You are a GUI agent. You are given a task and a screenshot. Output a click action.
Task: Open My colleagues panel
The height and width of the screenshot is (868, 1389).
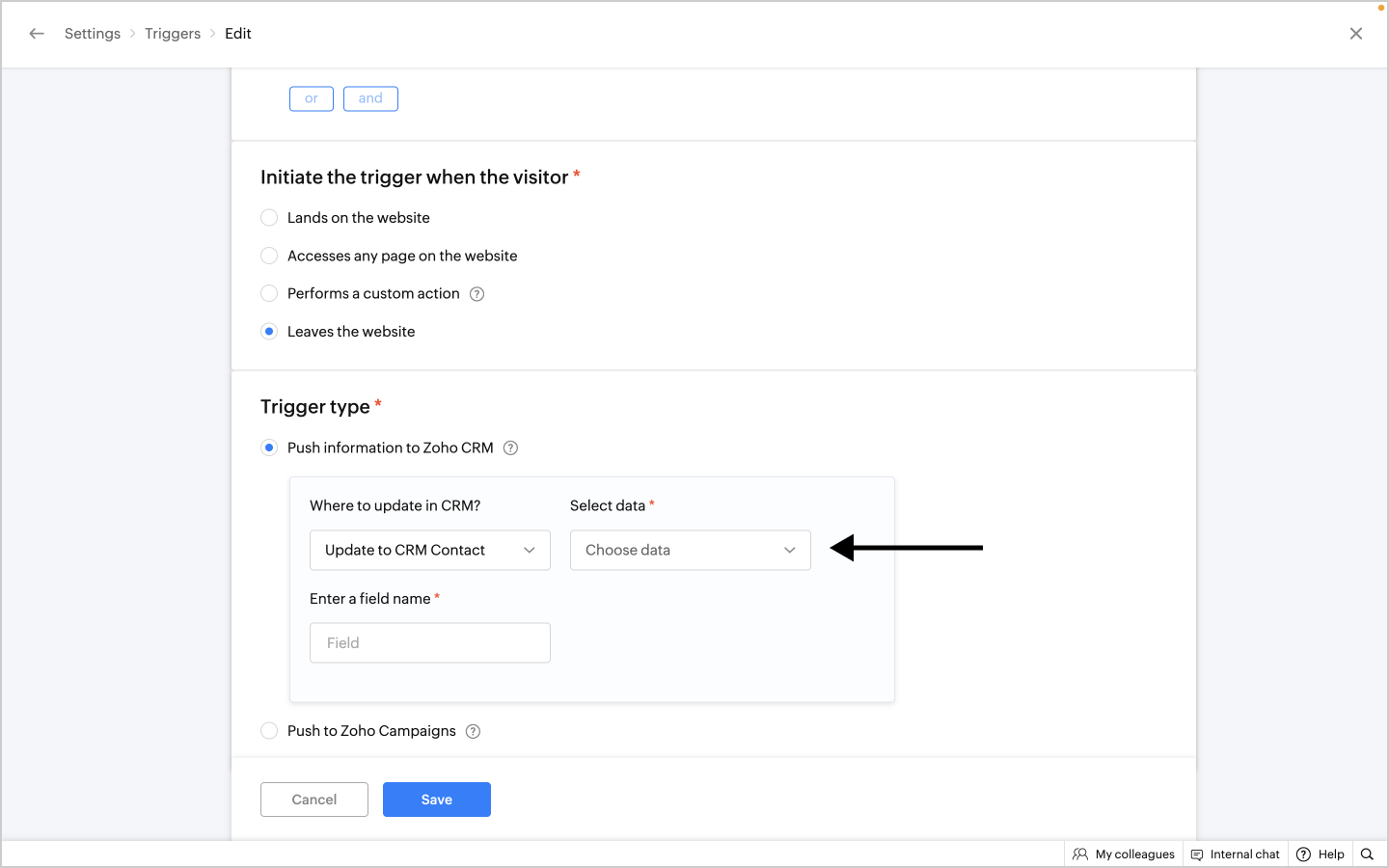coord(1124,854)
